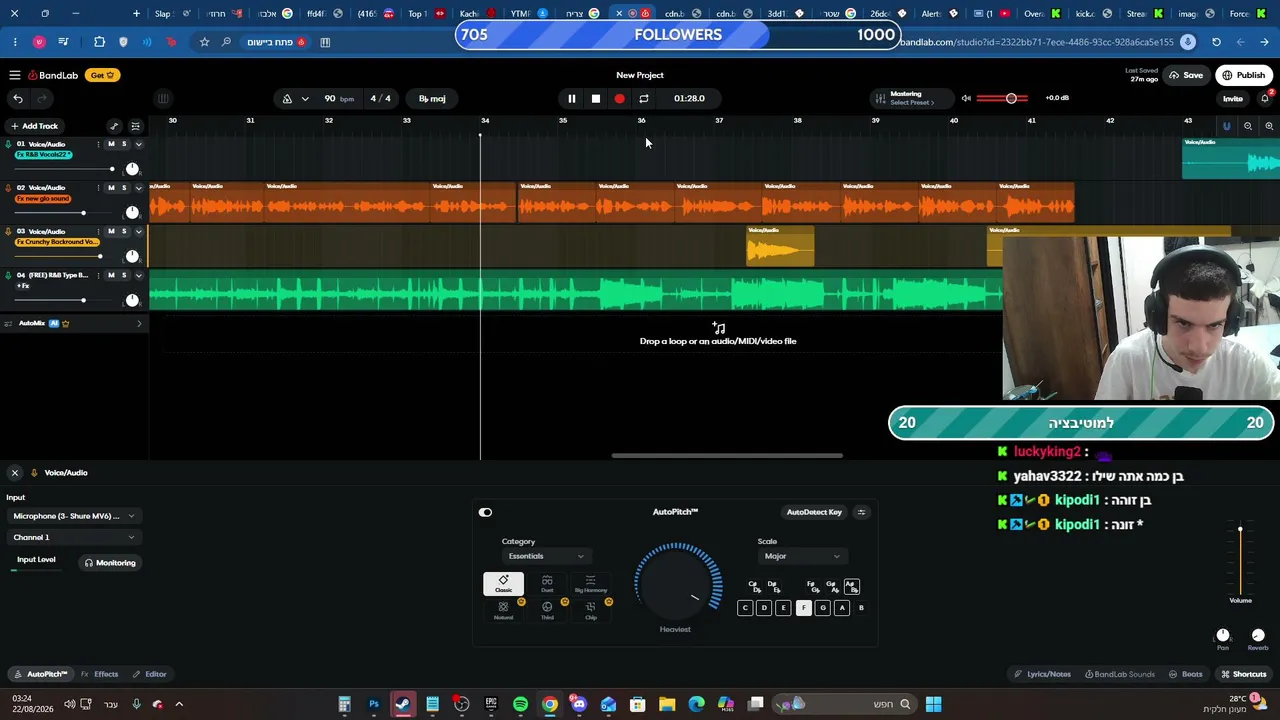
Task: Change the B♭ maj project key
Action: point(432,99)
